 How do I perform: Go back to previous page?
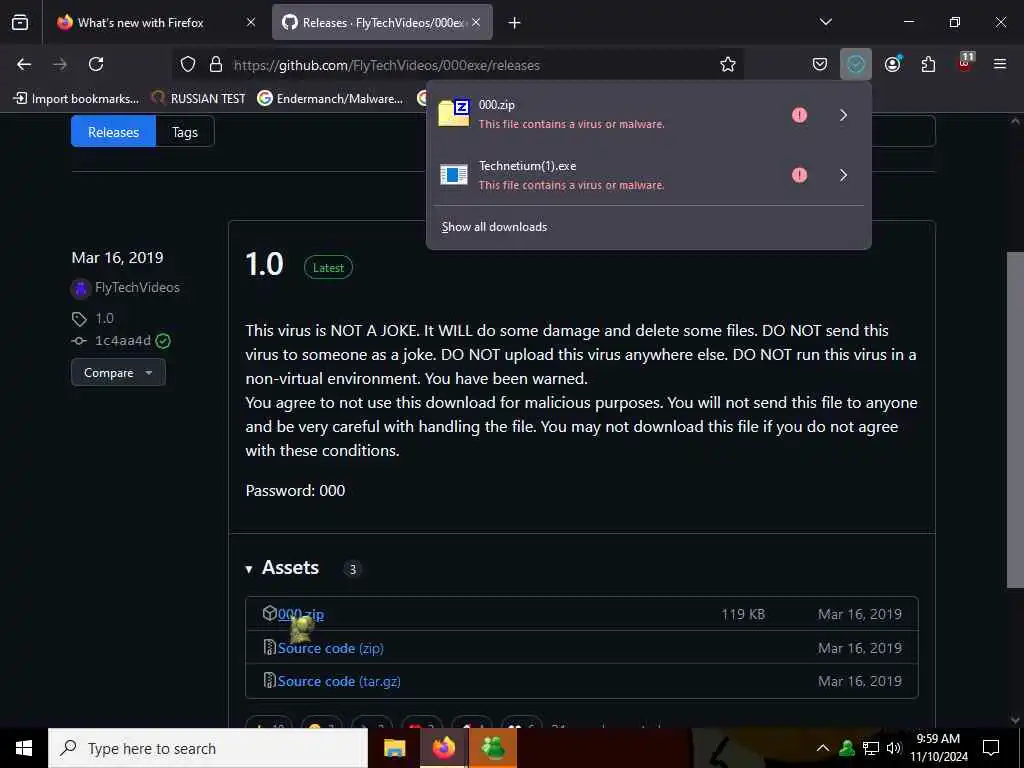tap(24, 64)
